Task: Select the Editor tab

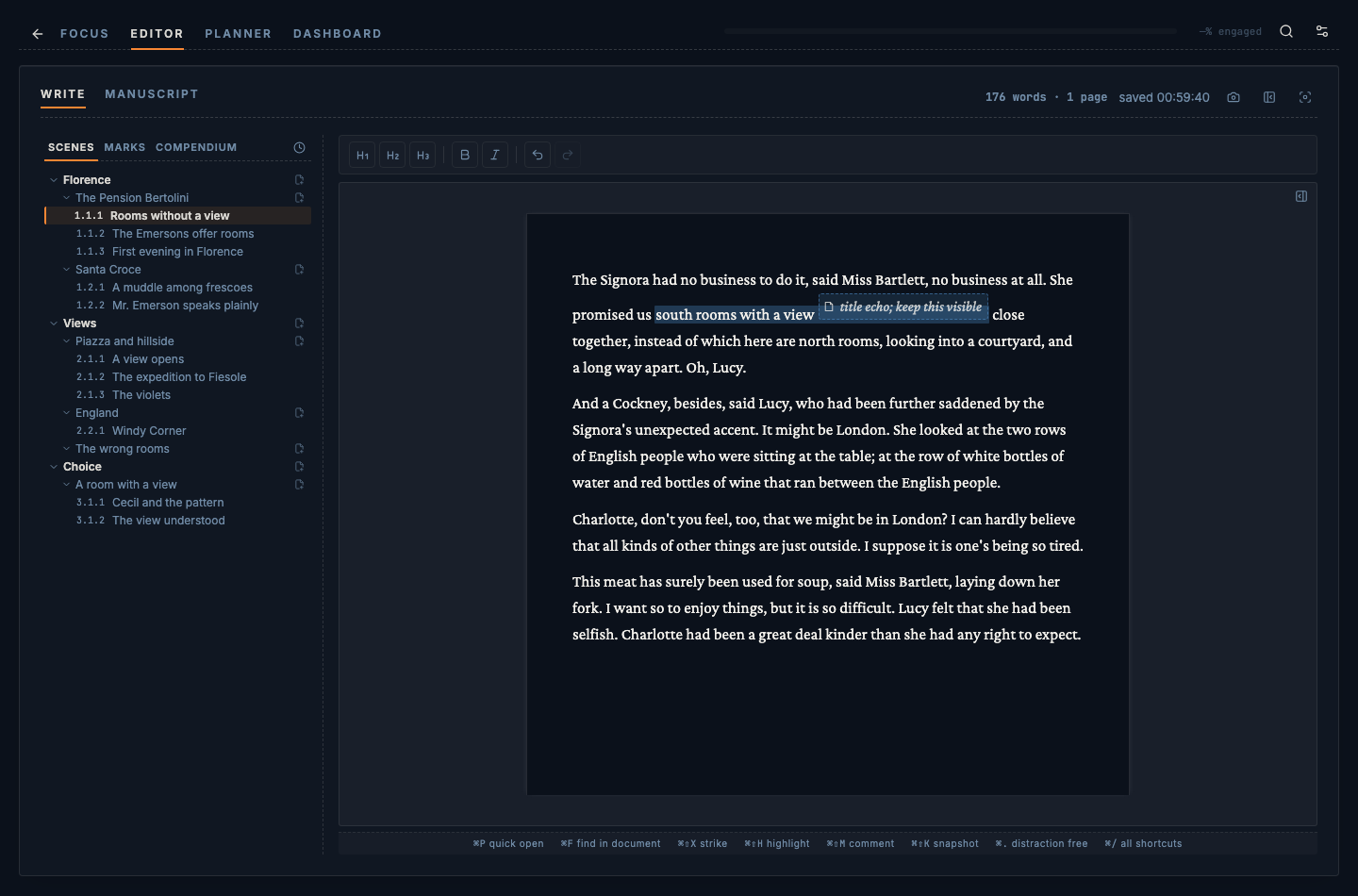Action: tap(157, 34)
